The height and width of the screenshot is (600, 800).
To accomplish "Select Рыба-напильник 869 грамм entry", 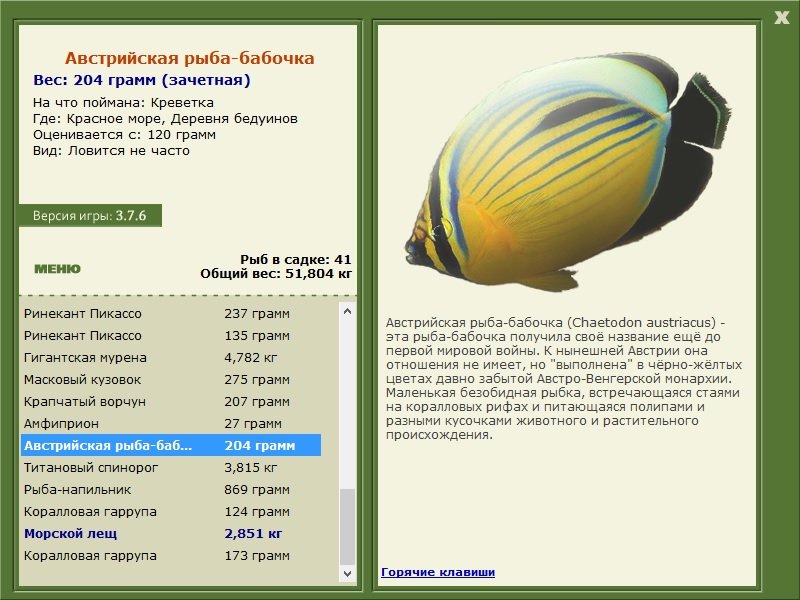I will [x=171, y=489].
